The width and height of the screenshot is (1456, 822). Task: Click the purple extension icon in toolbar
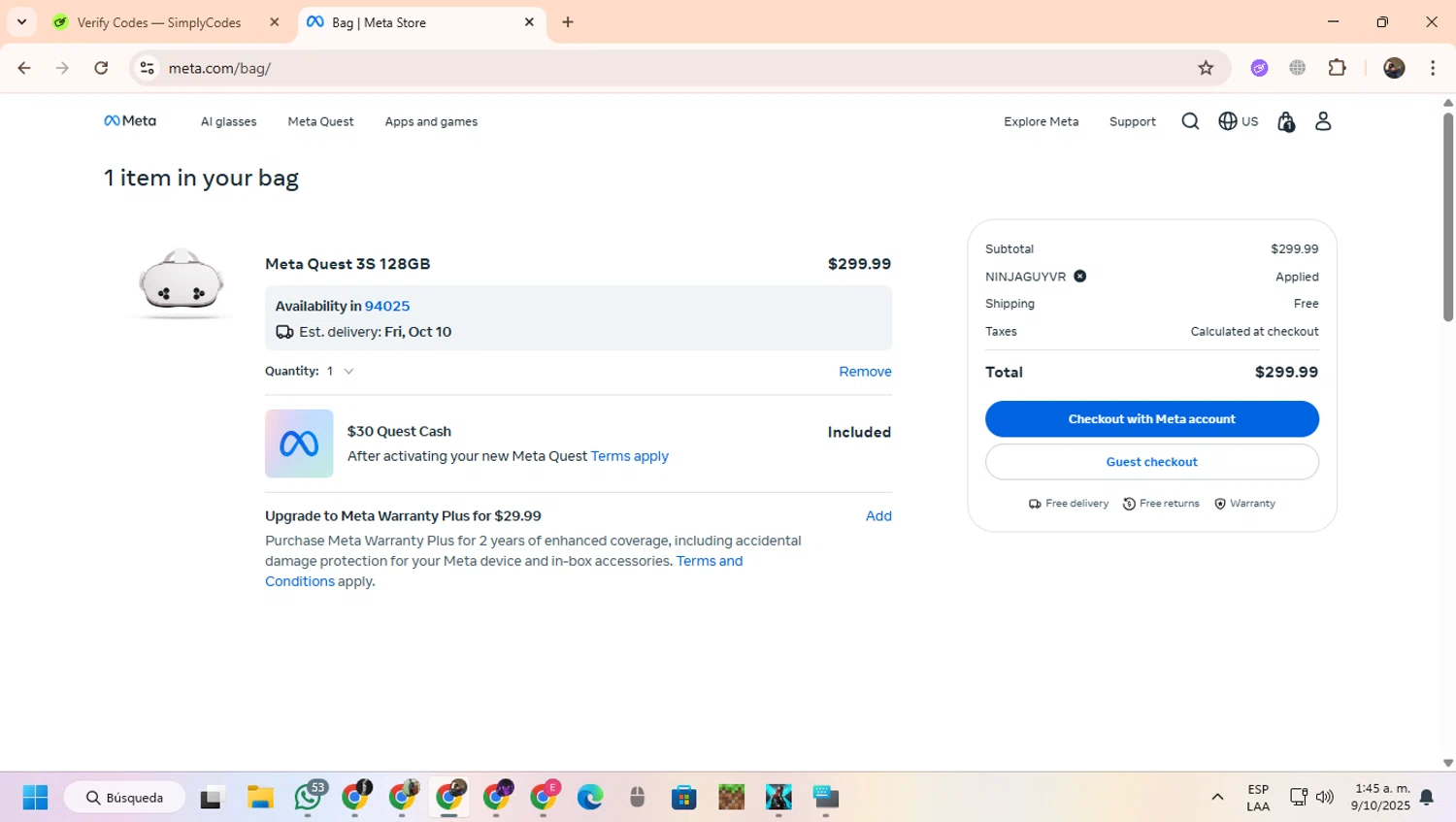1259,68
